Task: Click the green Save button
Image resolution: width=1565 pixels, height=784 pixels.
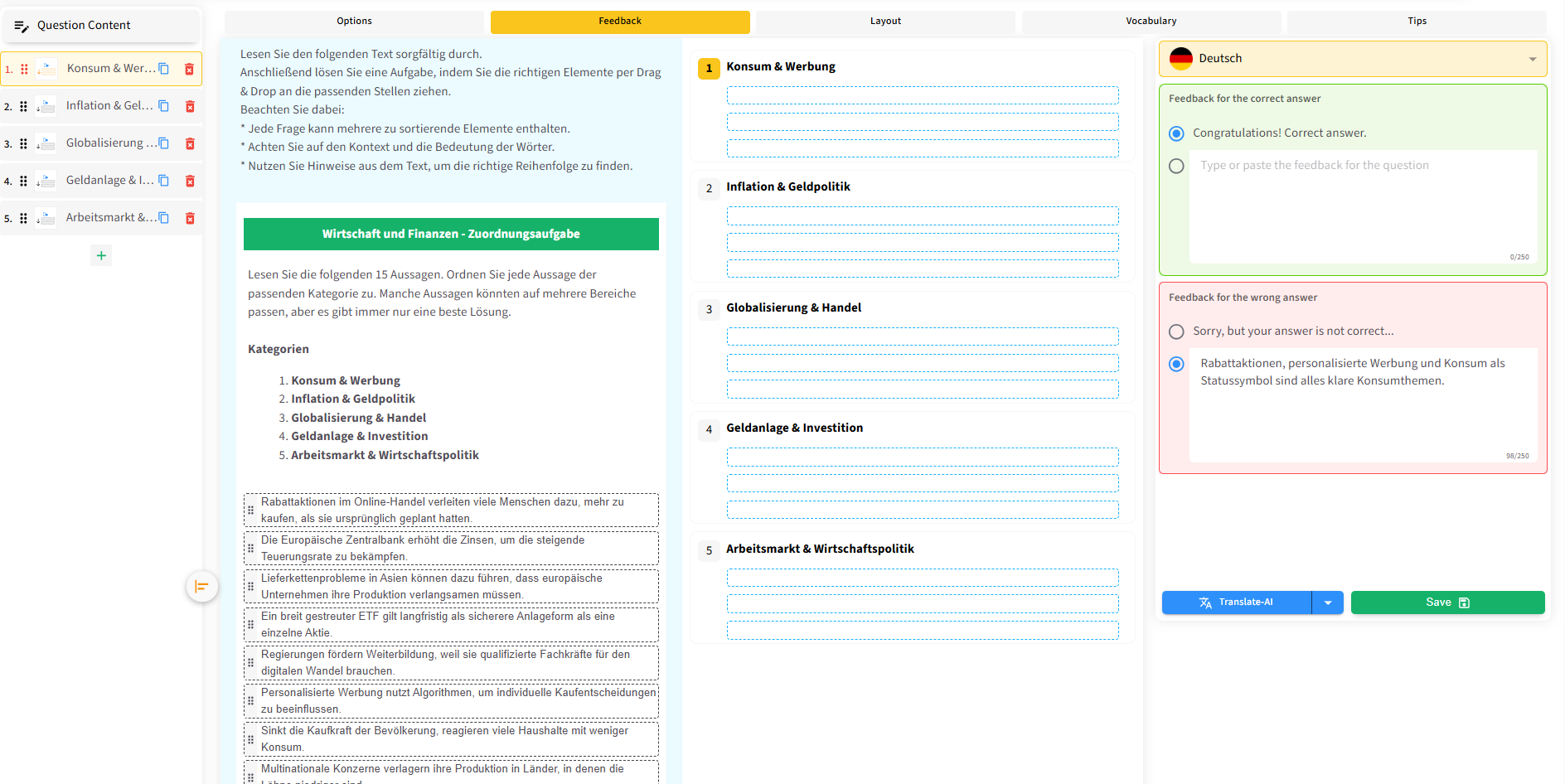Action: pyautogui.click(x=1447, y=603)
